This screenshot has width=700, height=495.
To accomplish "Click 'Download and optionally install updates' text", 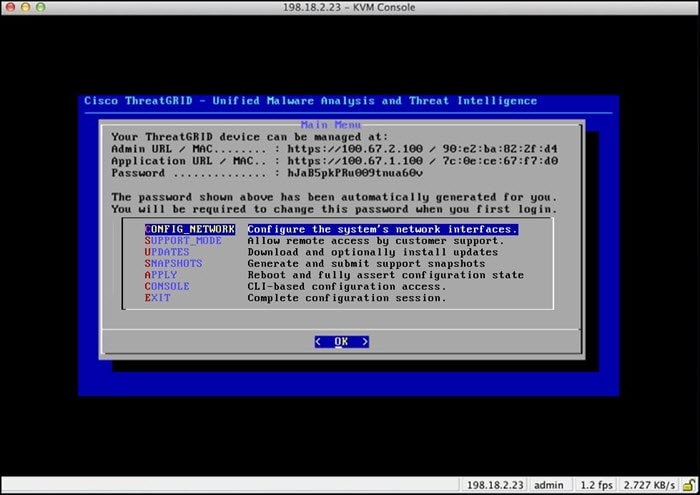I will 373,252.
